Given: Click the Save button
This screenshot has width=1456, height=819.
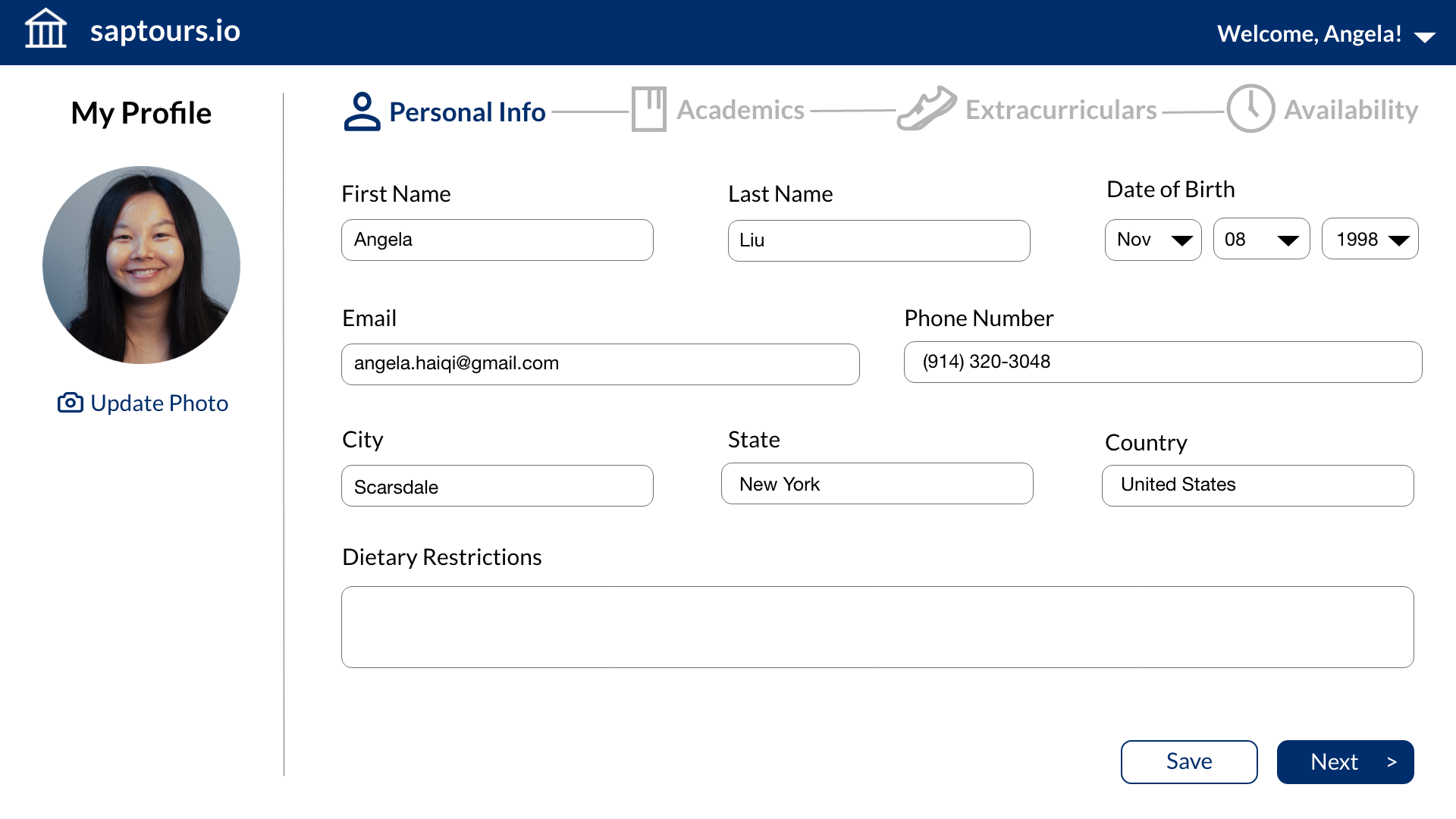Looking at the screenshot, I should [1189, 761].
